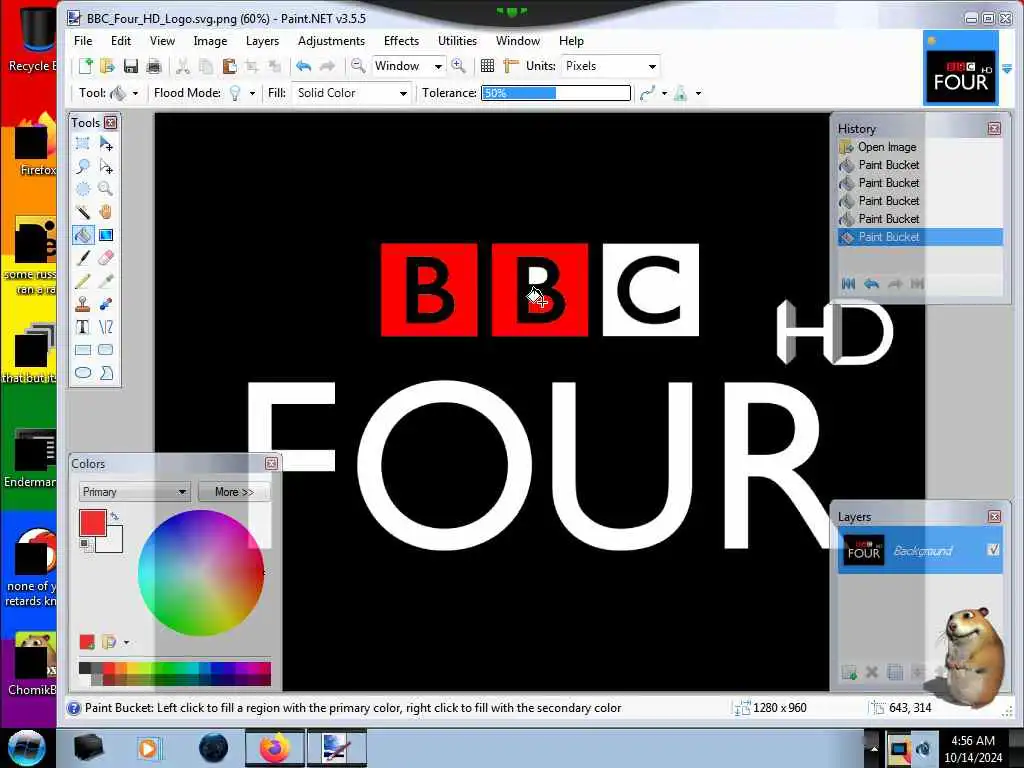Open the Primary color selector dropdown
This screenshot has width=1024, height=768.
point(135,492)
